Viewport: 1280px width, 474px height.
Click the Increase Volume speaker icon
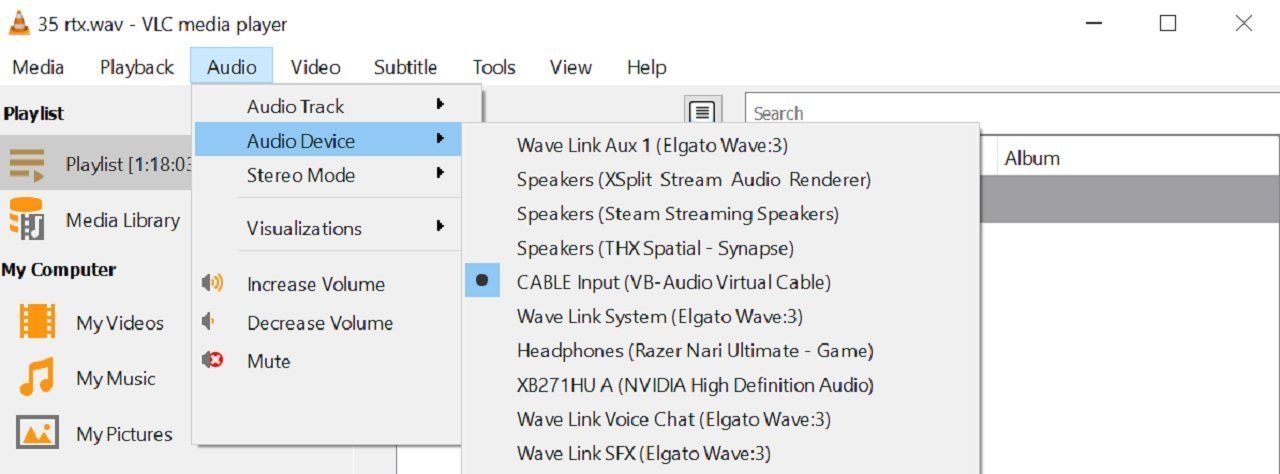(212, 284)
